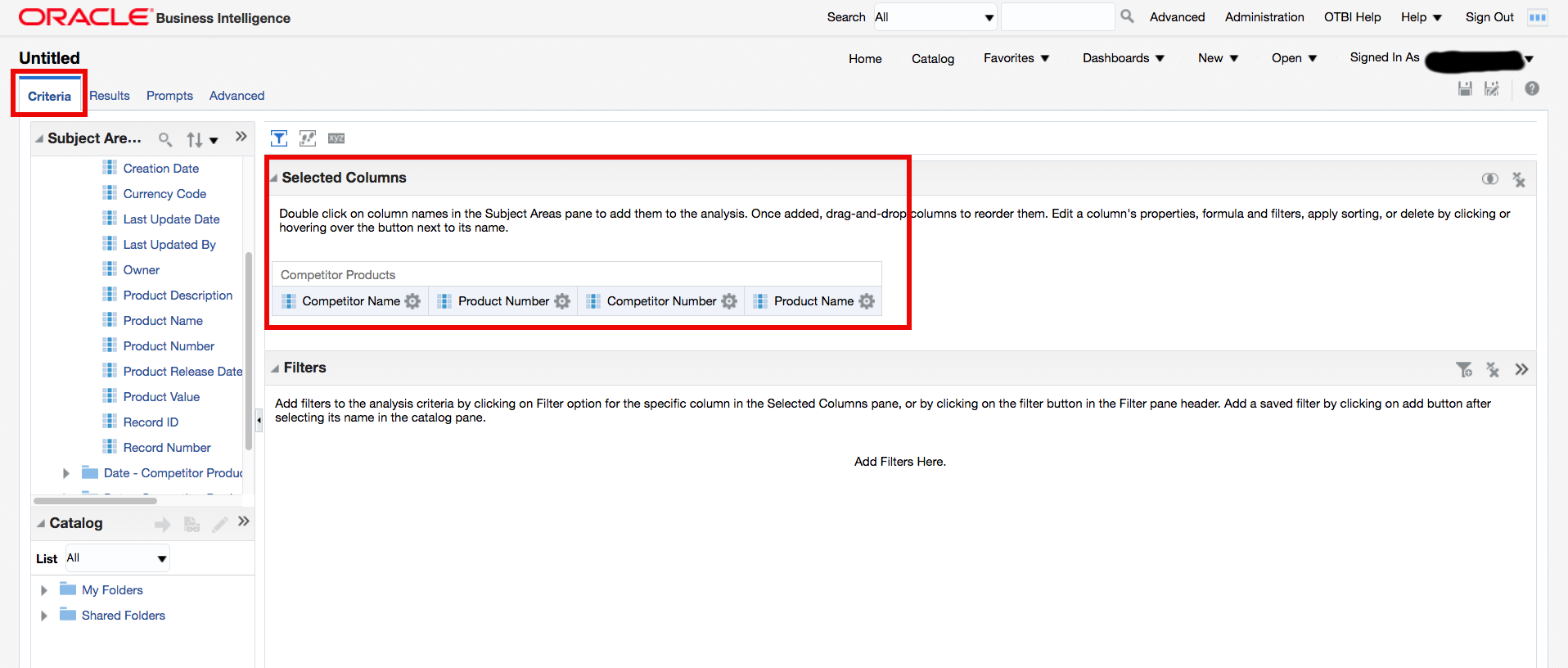Open the Dashboards menu
The image size is (1568, 668).
(x=1124, y=58)
